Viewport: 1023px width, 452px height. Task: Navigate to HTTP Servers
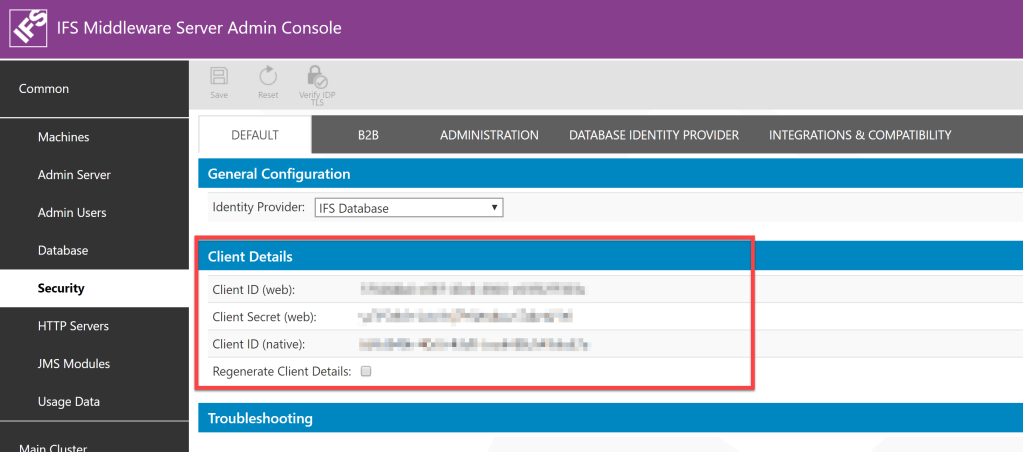[x=73, y=326]
